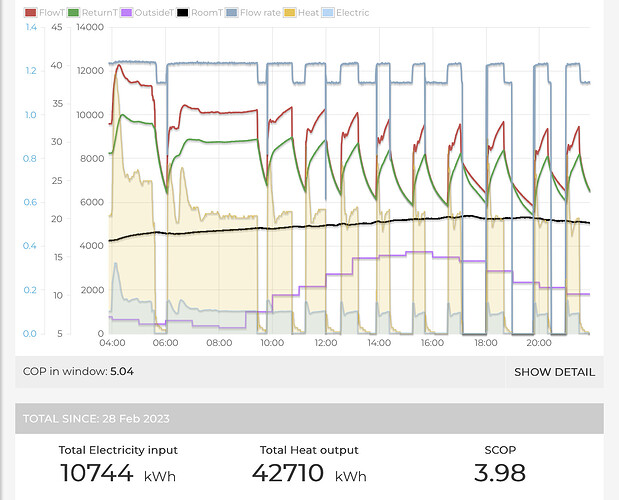Click the Total Heat output value 42710

pyautogui.click(x=289, y=474)
